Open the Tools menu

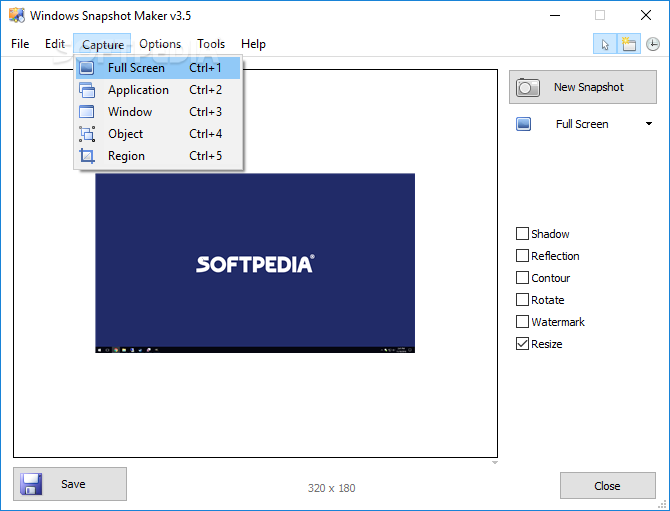point(211,44)
